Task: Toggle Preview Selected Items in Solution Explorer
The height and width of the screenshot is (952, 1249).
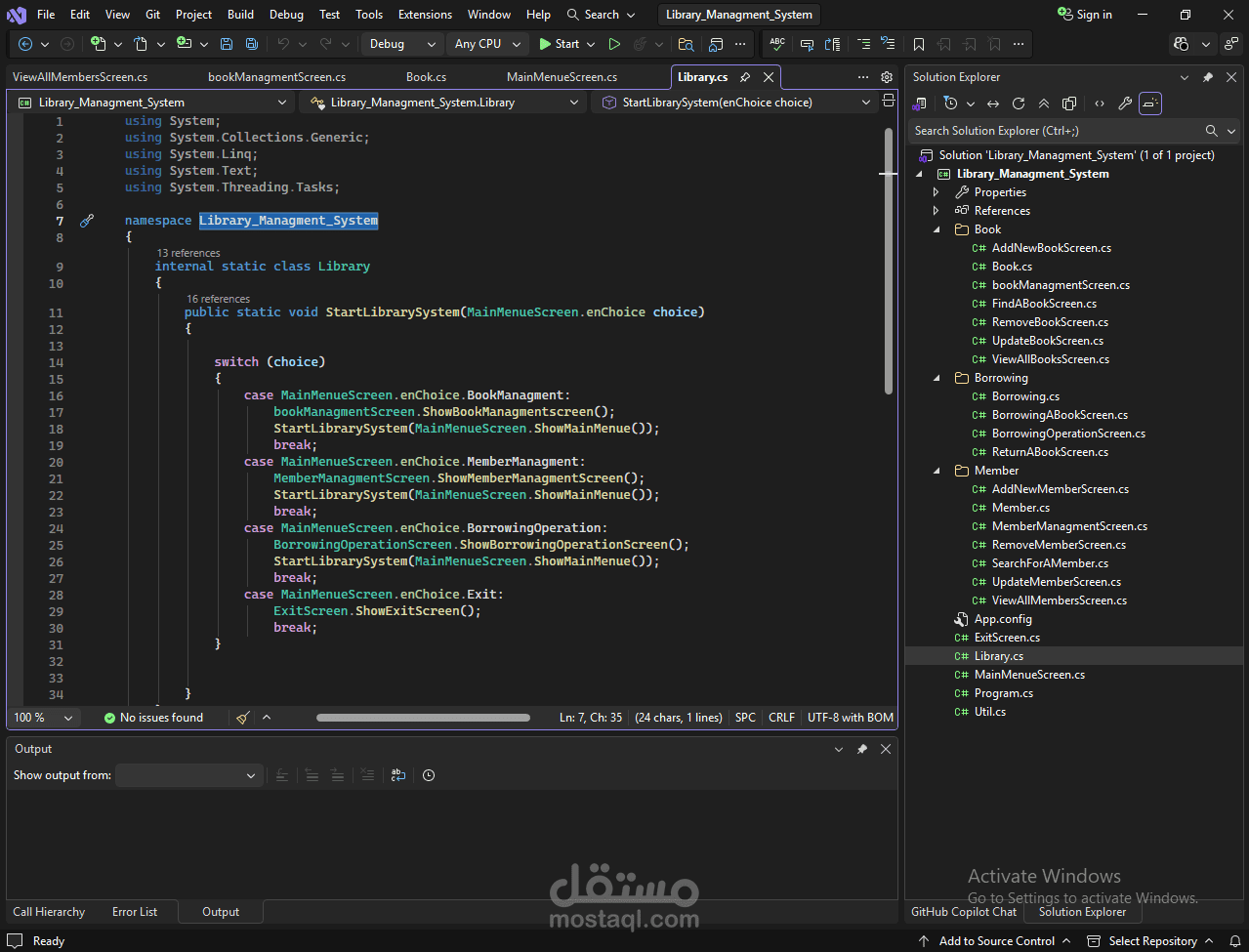Action: (1149, 103)
